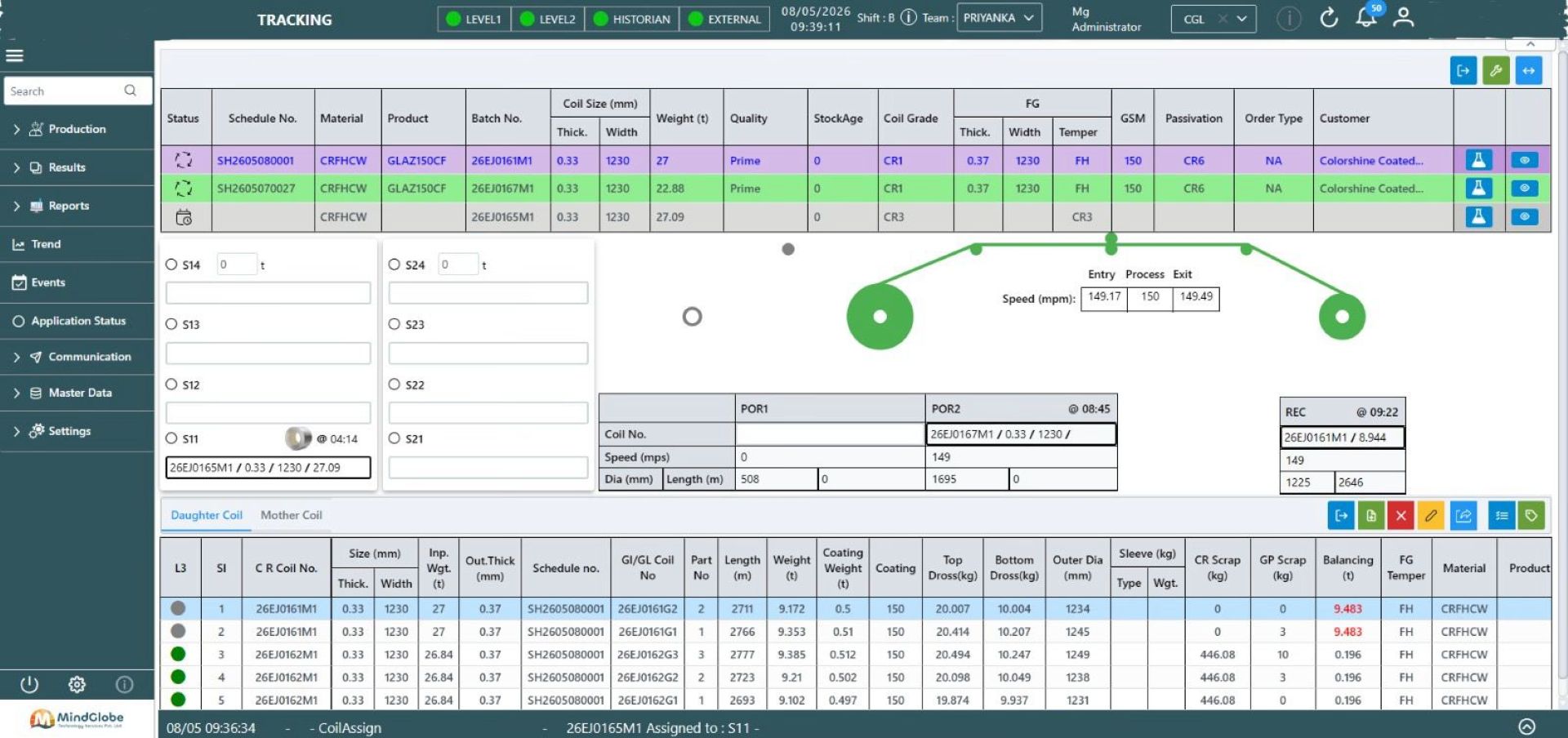The height and width of the screenshot is (738, 1568).
Task: Select the S14 radio button
Action: pos(171,265)
